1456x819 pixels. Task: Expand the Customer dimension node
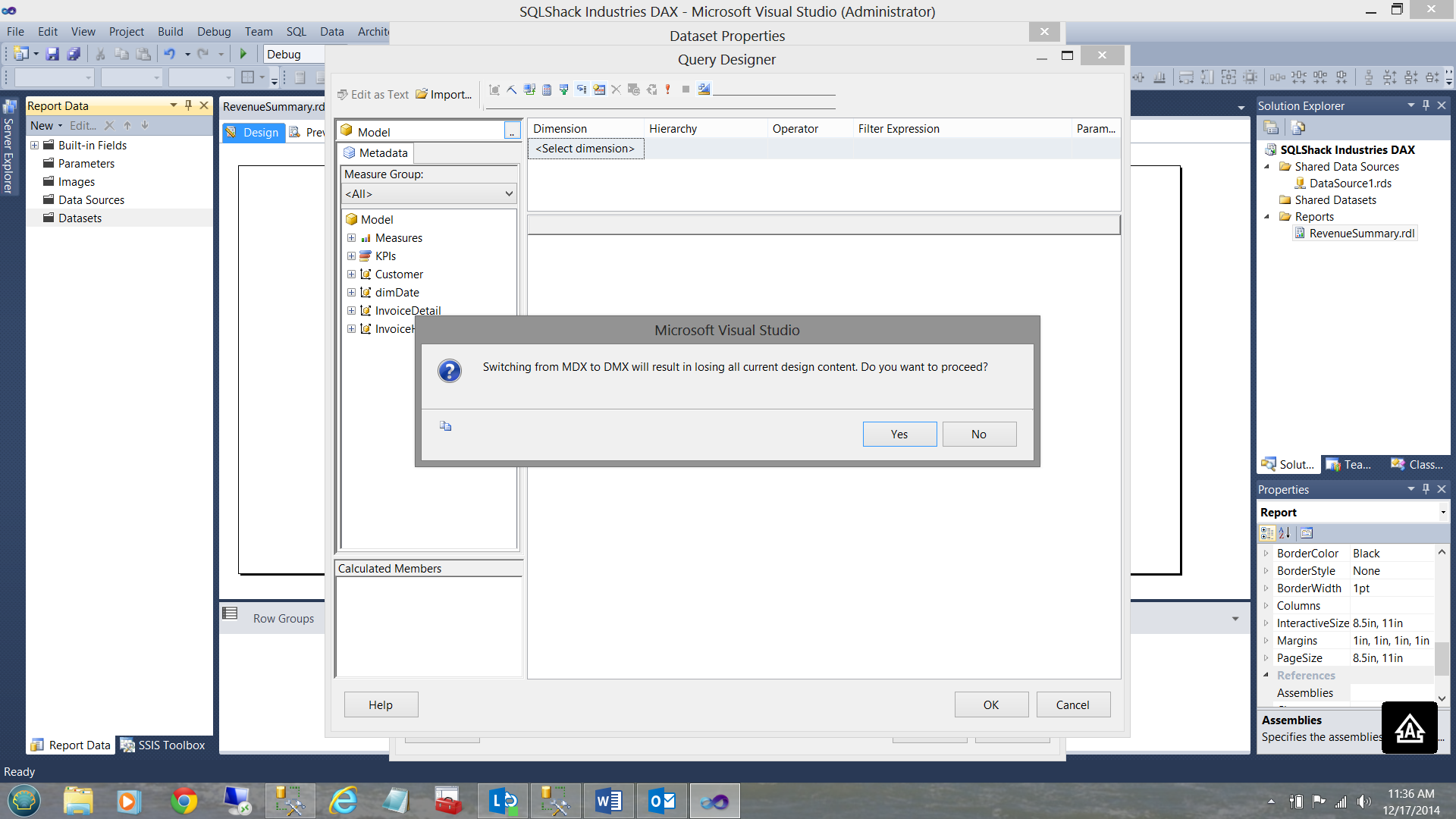coord(351,275)
